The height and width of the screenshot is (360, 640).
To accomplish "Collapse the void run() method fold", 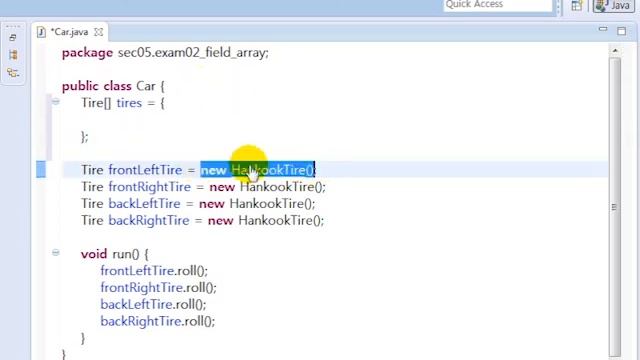I will point(56,253).
